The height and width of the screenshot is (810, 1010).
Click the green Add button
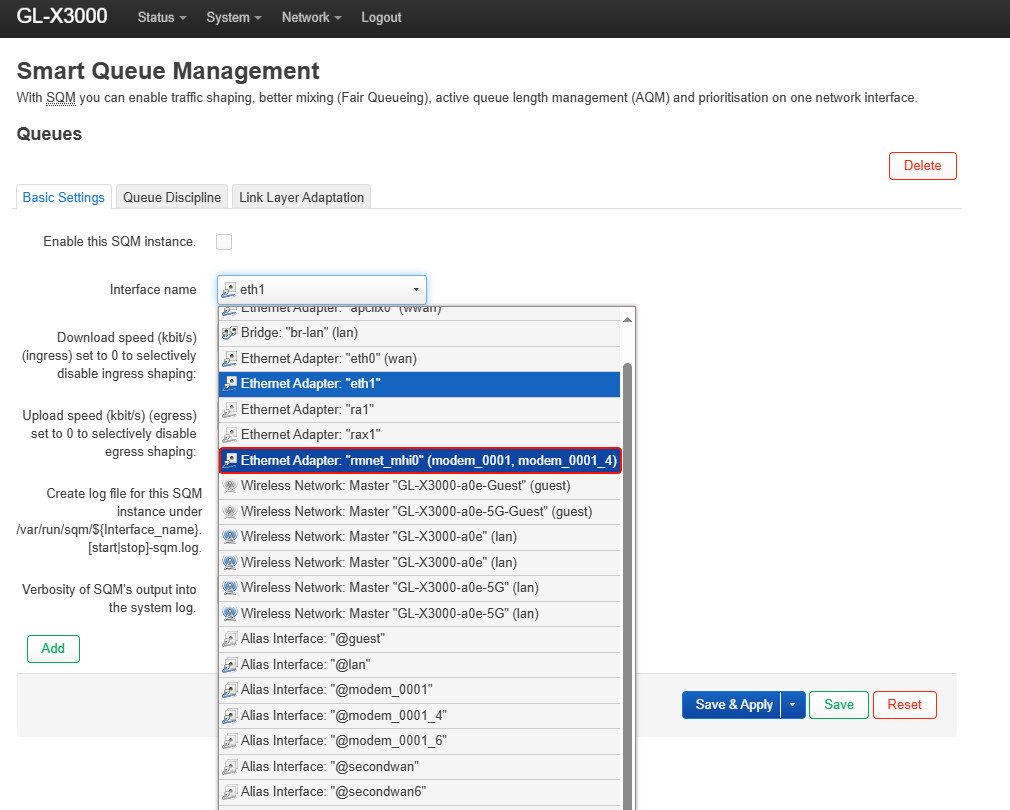tap(53, 649)
